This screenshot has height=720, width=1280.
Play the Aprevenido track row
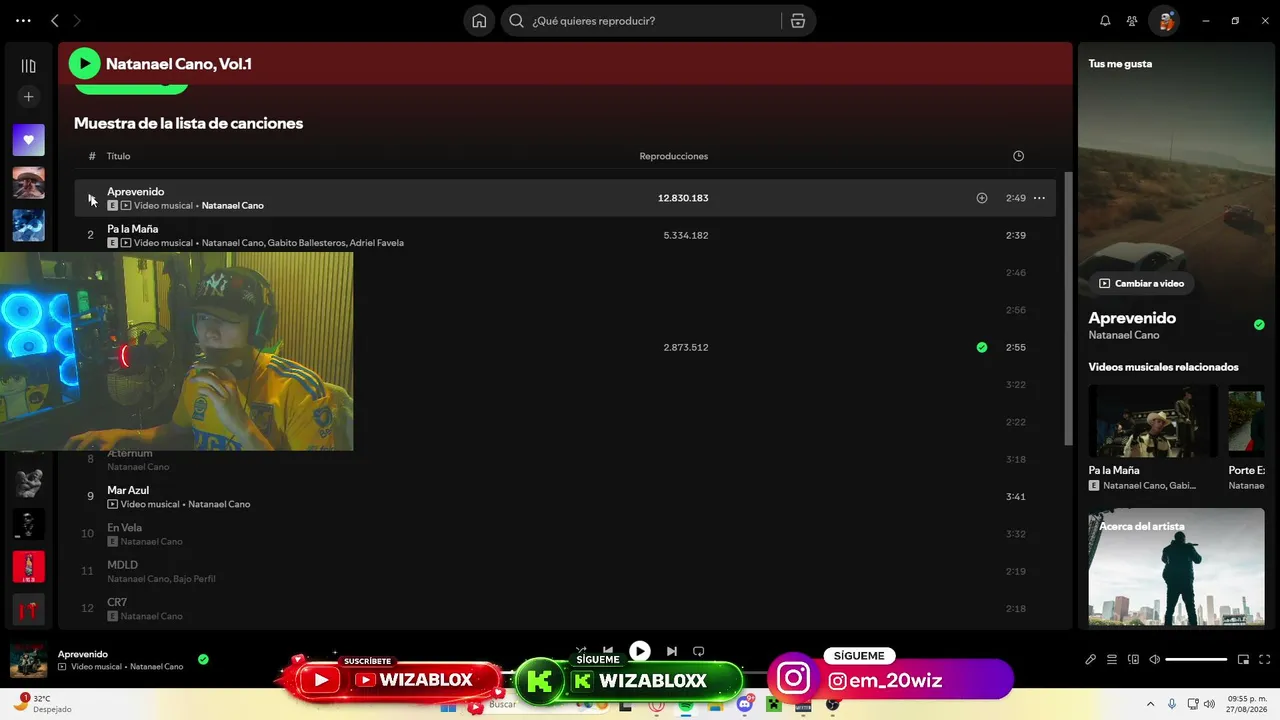(x=565, y=198)
